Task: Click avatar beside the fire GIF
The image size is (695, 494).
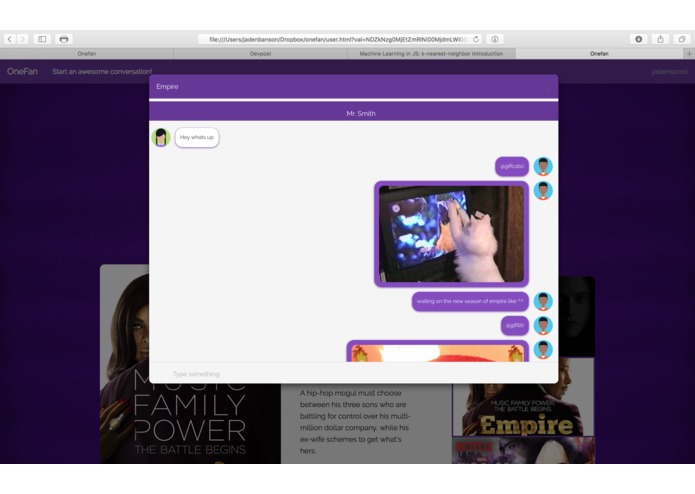Action: [543, 349]
